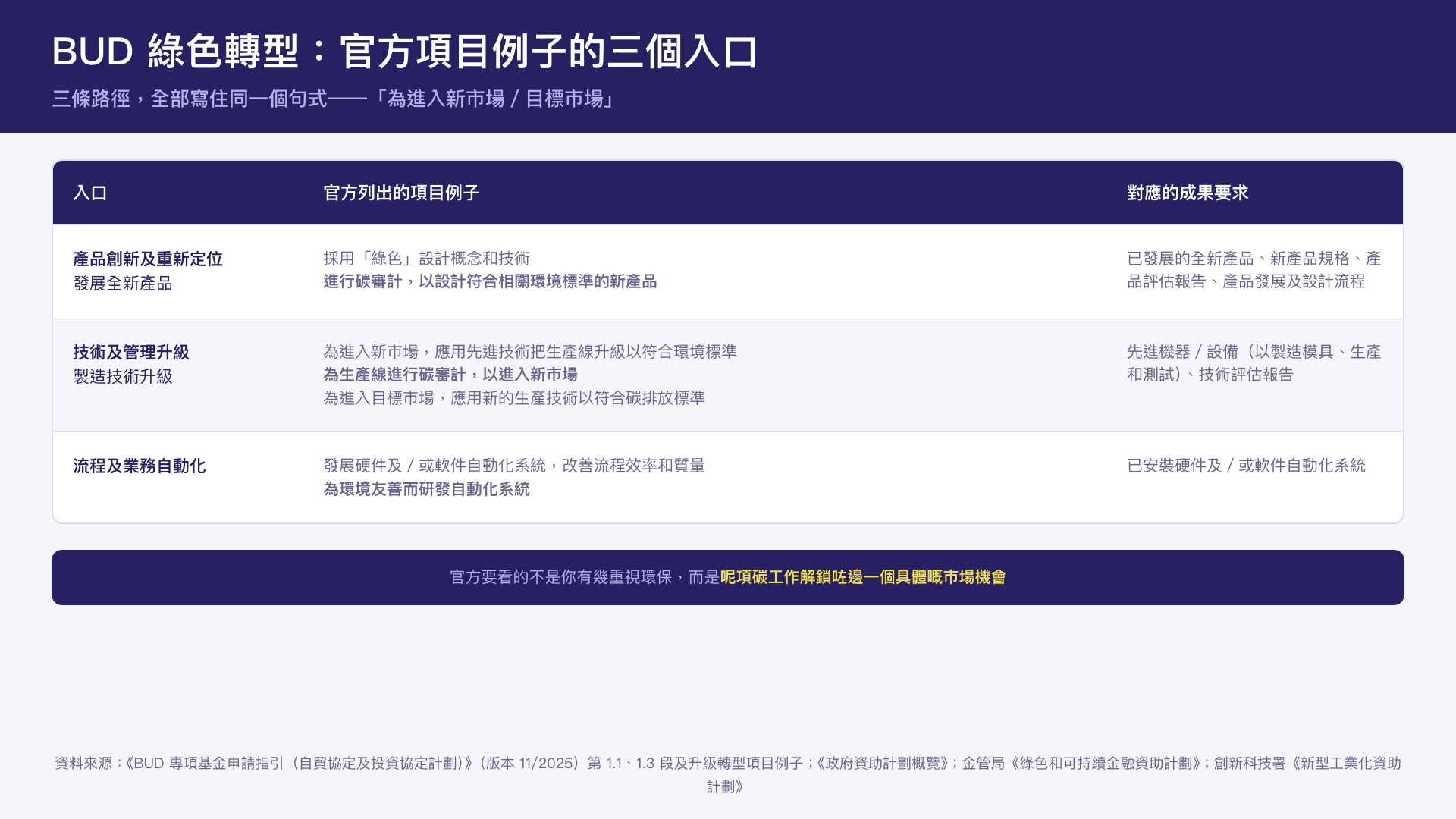Click the footer source note '資料來源'
The width and height of the screenshot is (1456, 819).
coord(728,774)
